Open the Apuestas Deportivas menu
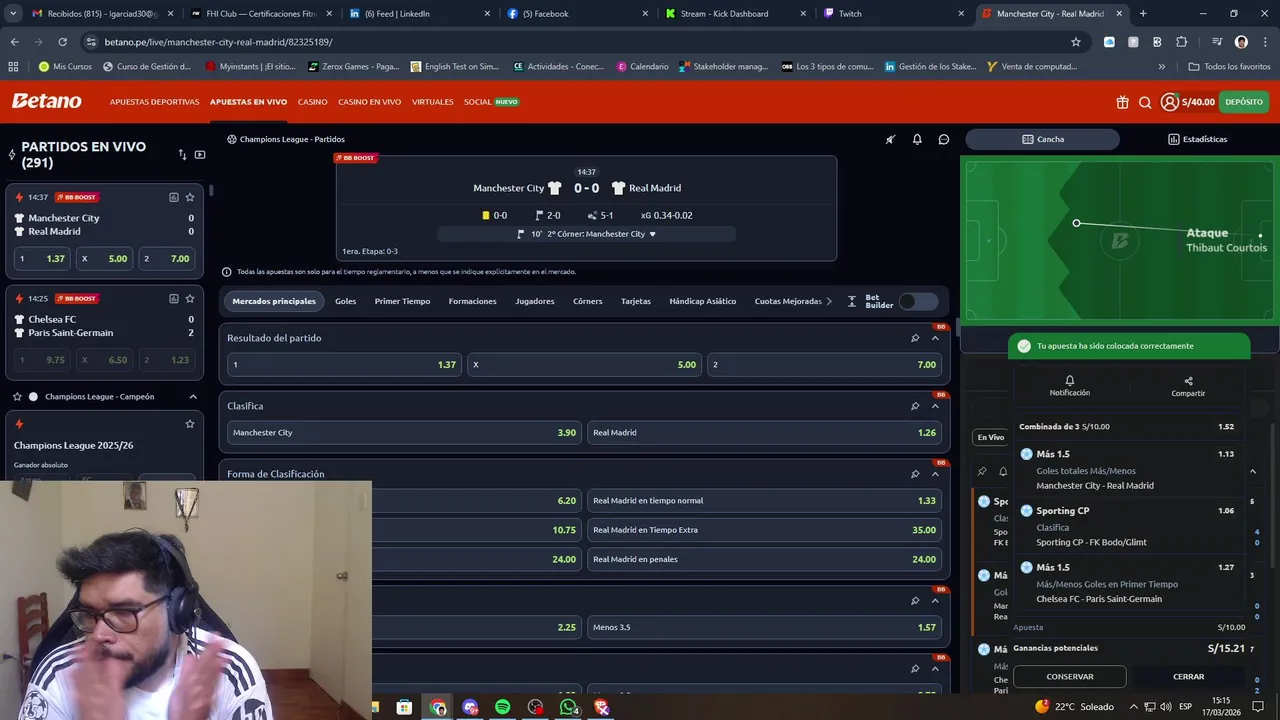The height and width of the screenshot is (720, 1280). (x=155, y=102)
